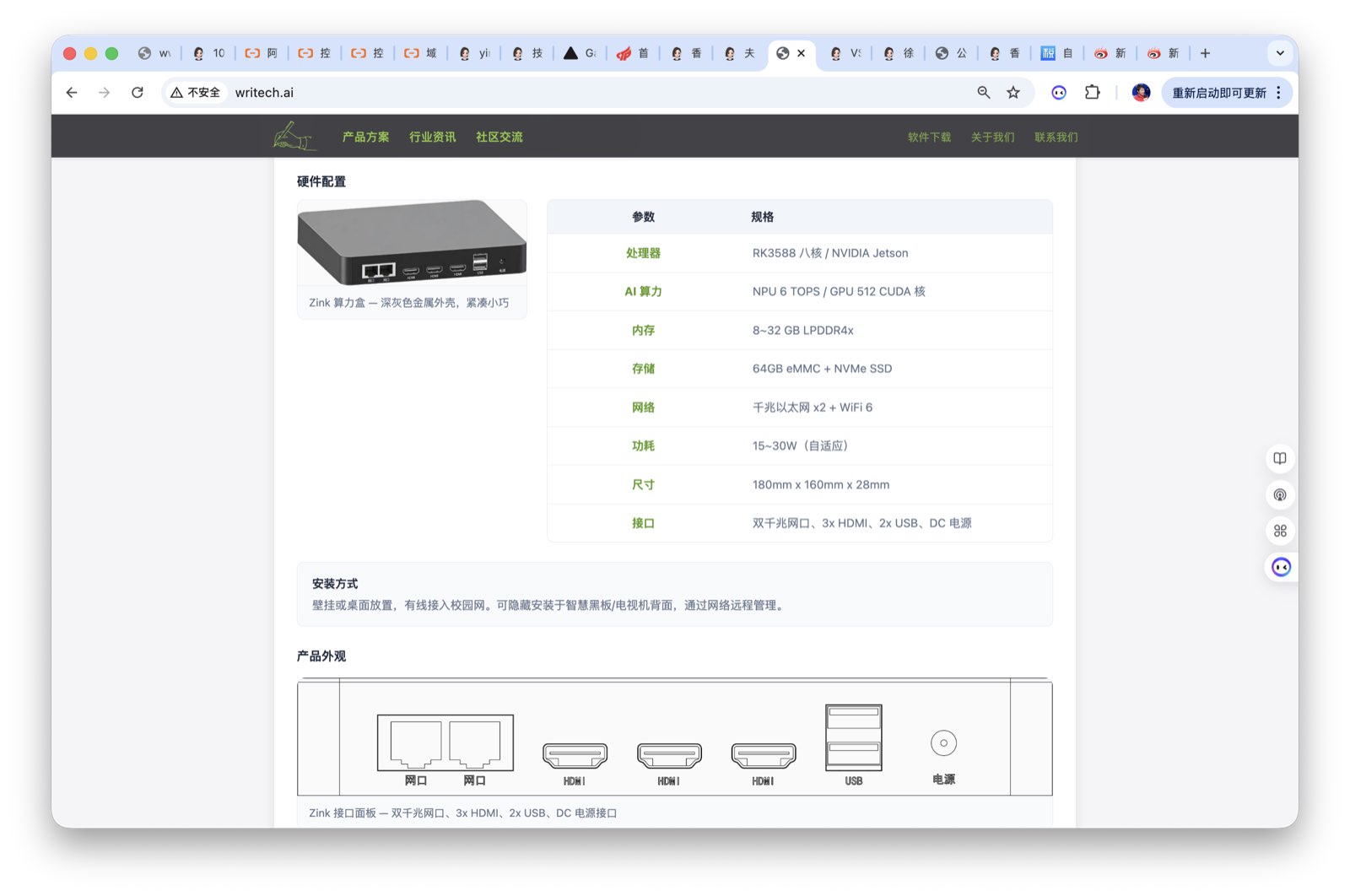Screen dimensions: 1350x896
Task: Click 千兆以太网 x2 + WiFi 6 value
Action: pyautogui.click(x=813, y=408)
